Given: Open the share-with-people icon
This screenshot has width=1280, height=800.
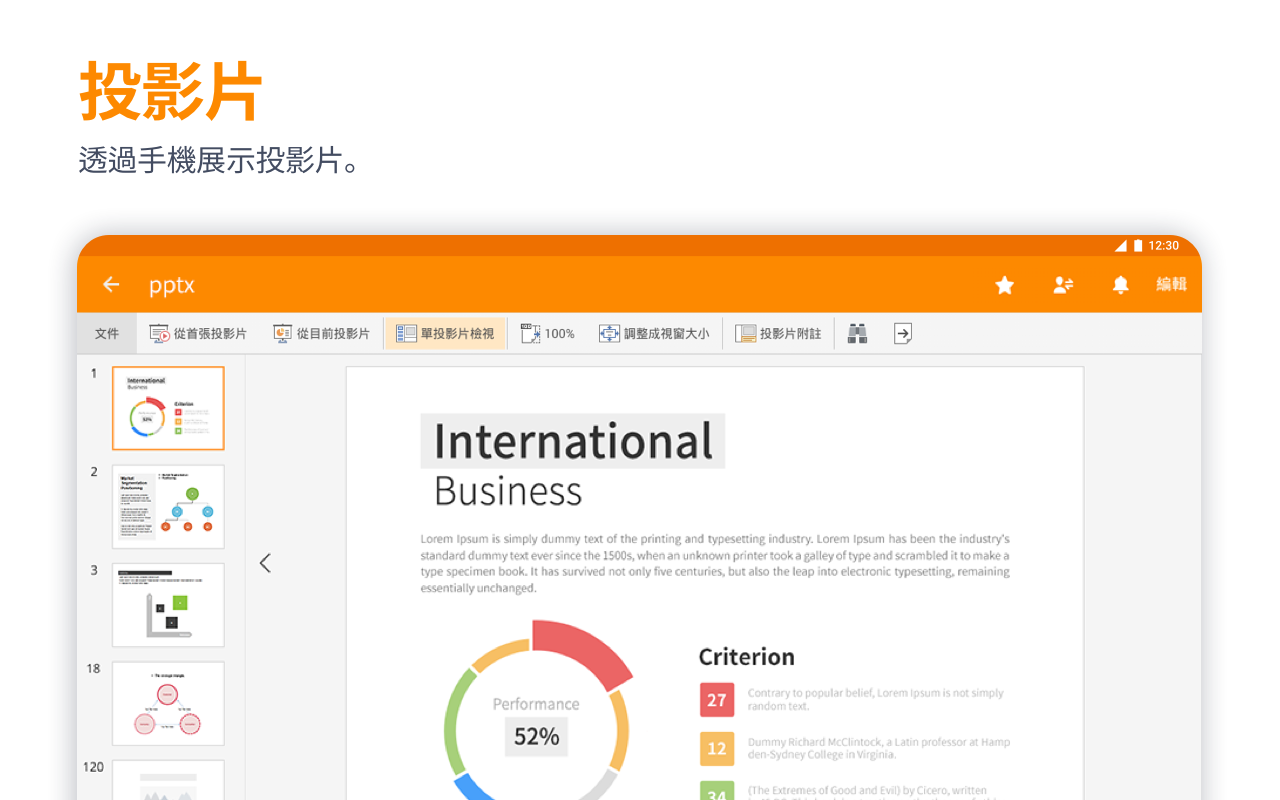Looking at the screenshot, I should (x=1063, y=285).
